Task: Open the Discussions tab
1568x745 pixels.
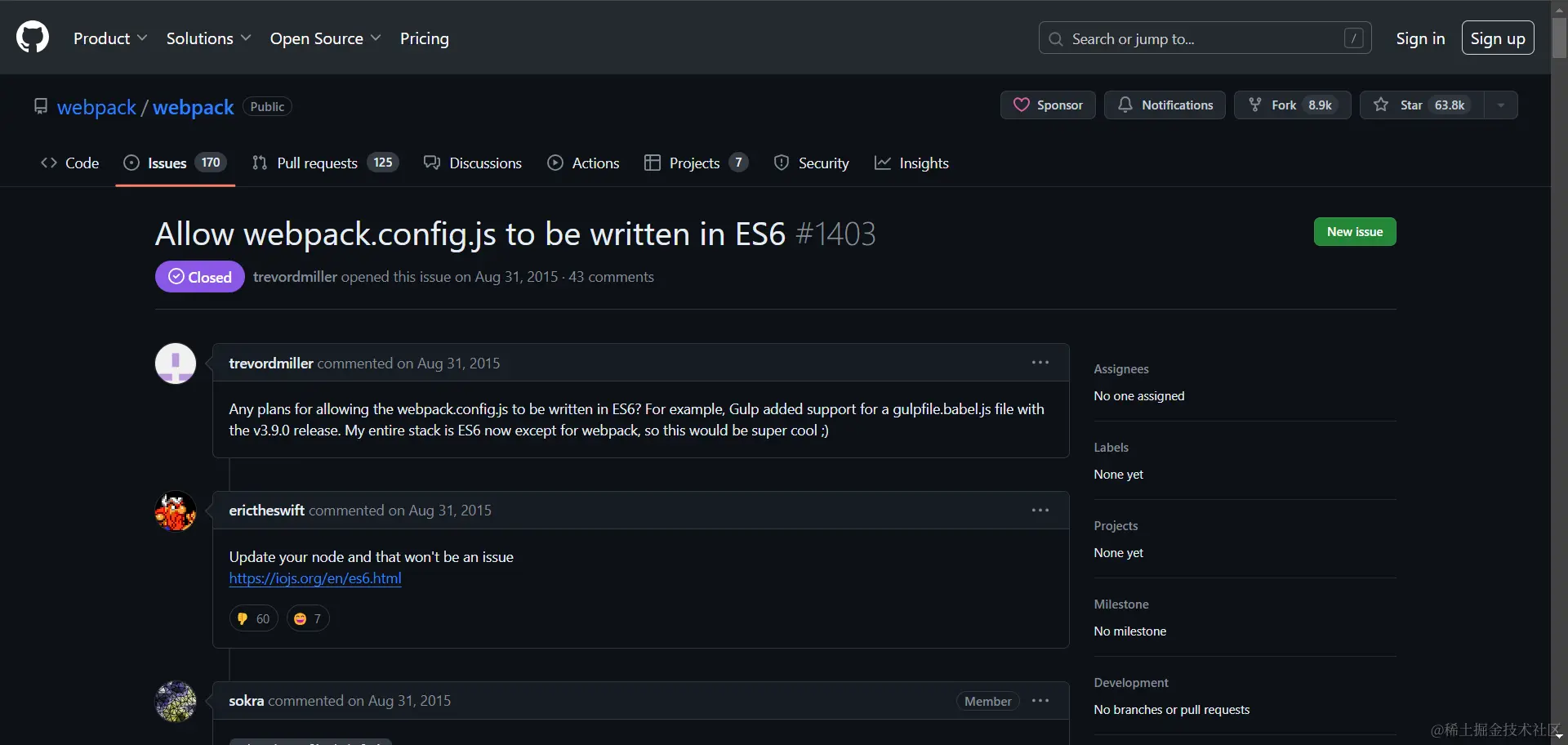Action: click(473, 163)
